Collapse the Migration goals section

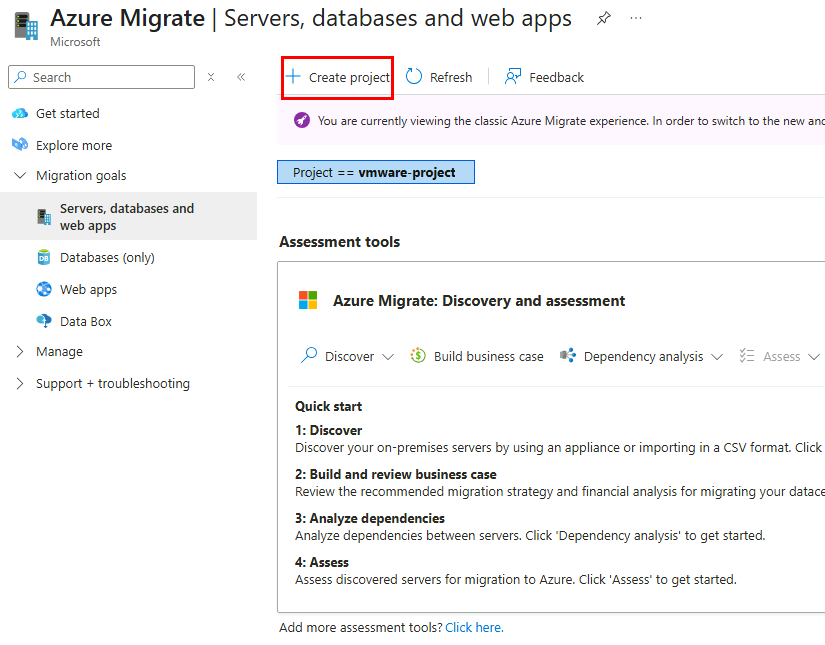(x=20, y=175)
